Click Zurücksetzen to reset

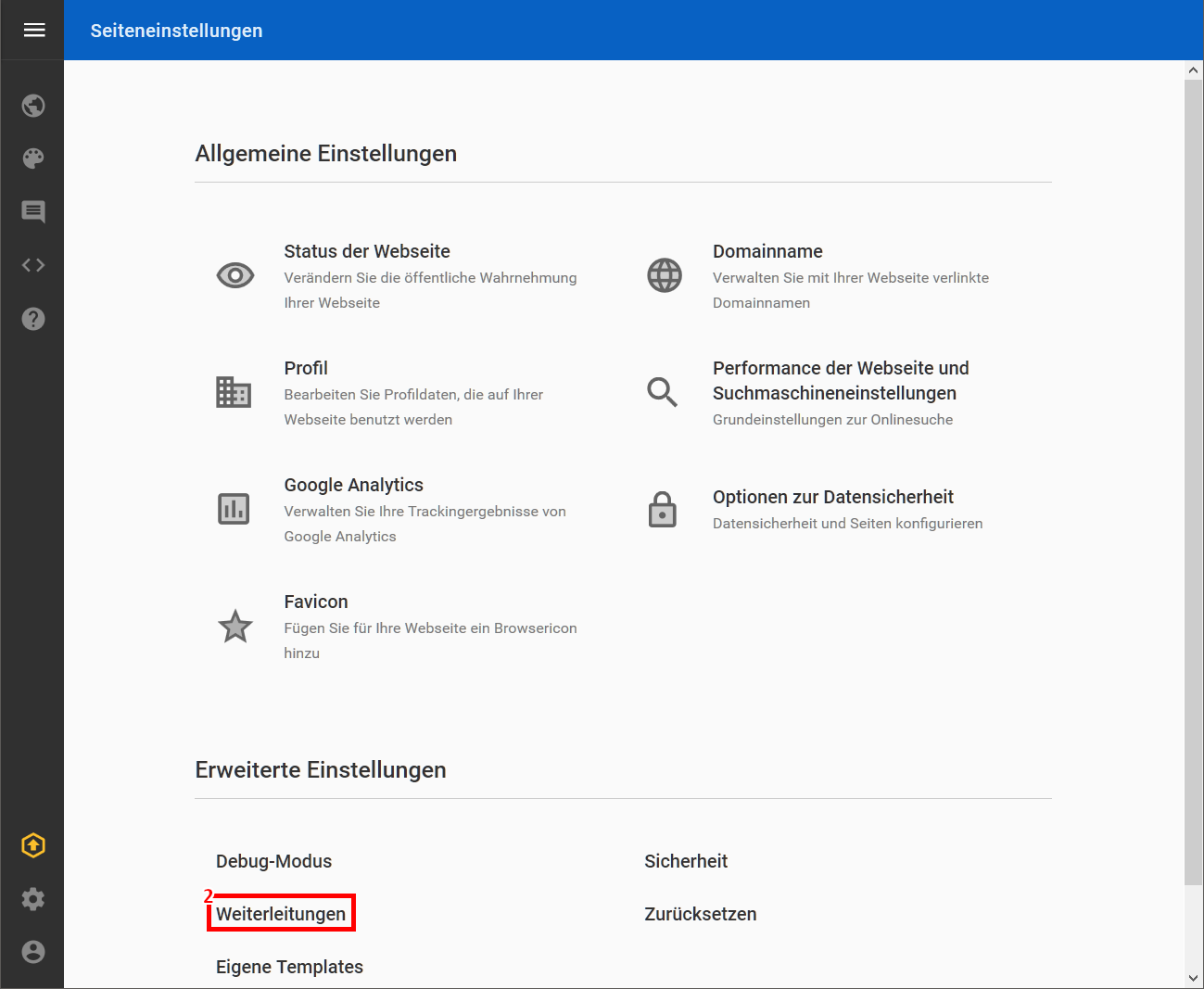coord(700,914)
